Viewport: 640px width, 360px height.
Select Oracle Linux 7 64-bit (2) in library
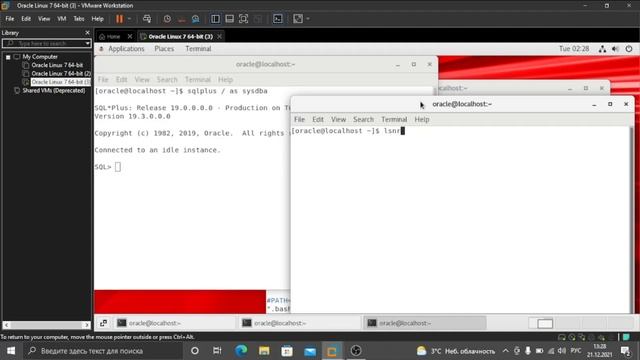point(61,73)
